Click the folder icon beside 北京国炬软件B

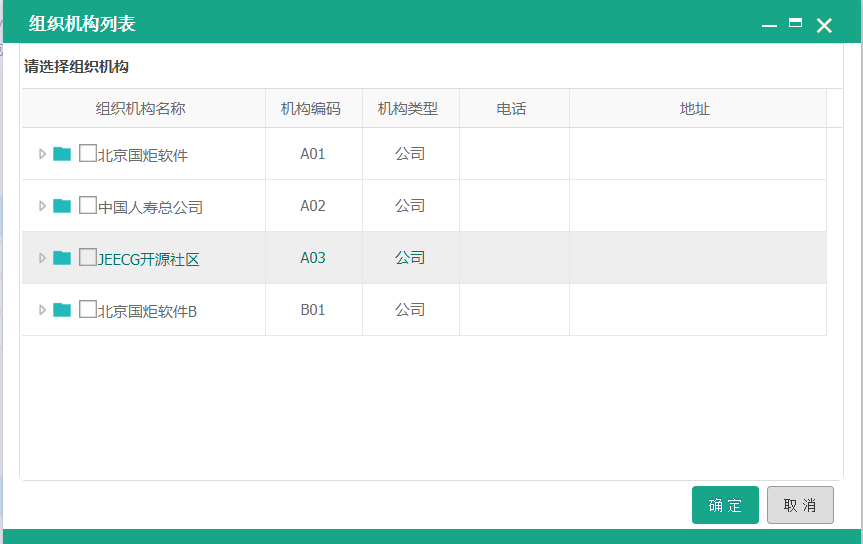[x=62, y=310]
